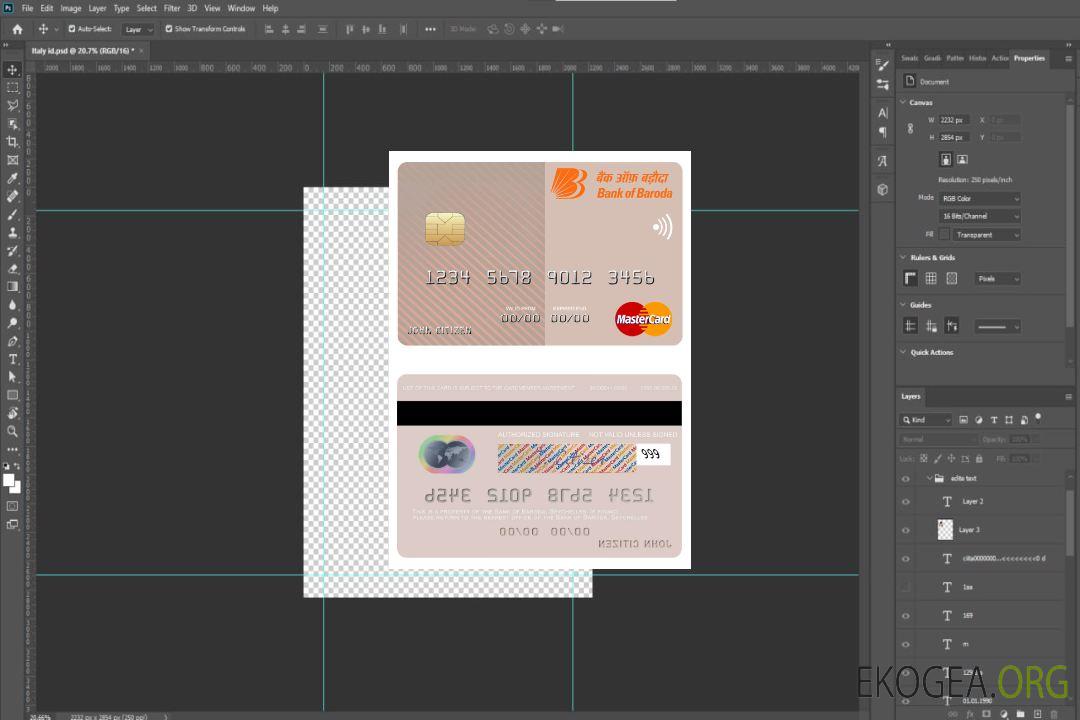Select the Blur tool
The image size is (1080, 720).
point(12,305)
